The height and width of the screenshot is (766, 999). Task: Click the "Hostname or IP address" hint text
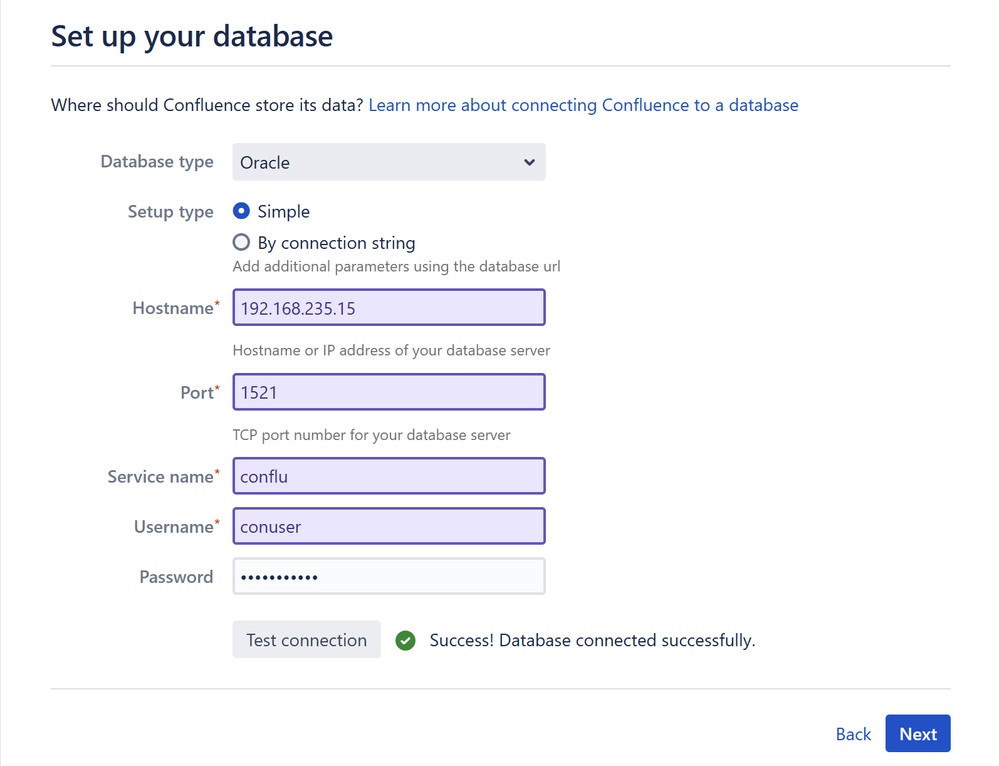tap(391, 350)
